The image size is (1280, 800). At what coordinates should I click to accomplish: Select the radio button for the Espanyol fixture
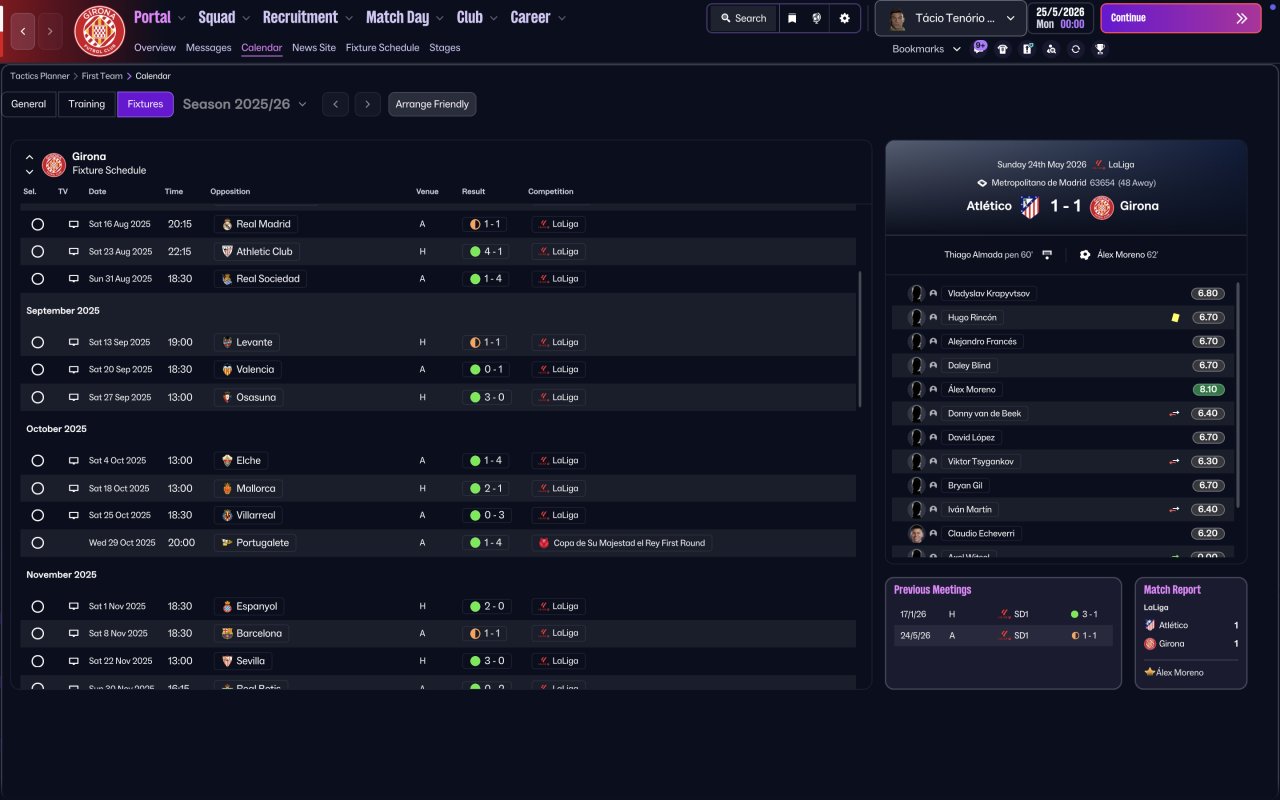click(37, 606)
